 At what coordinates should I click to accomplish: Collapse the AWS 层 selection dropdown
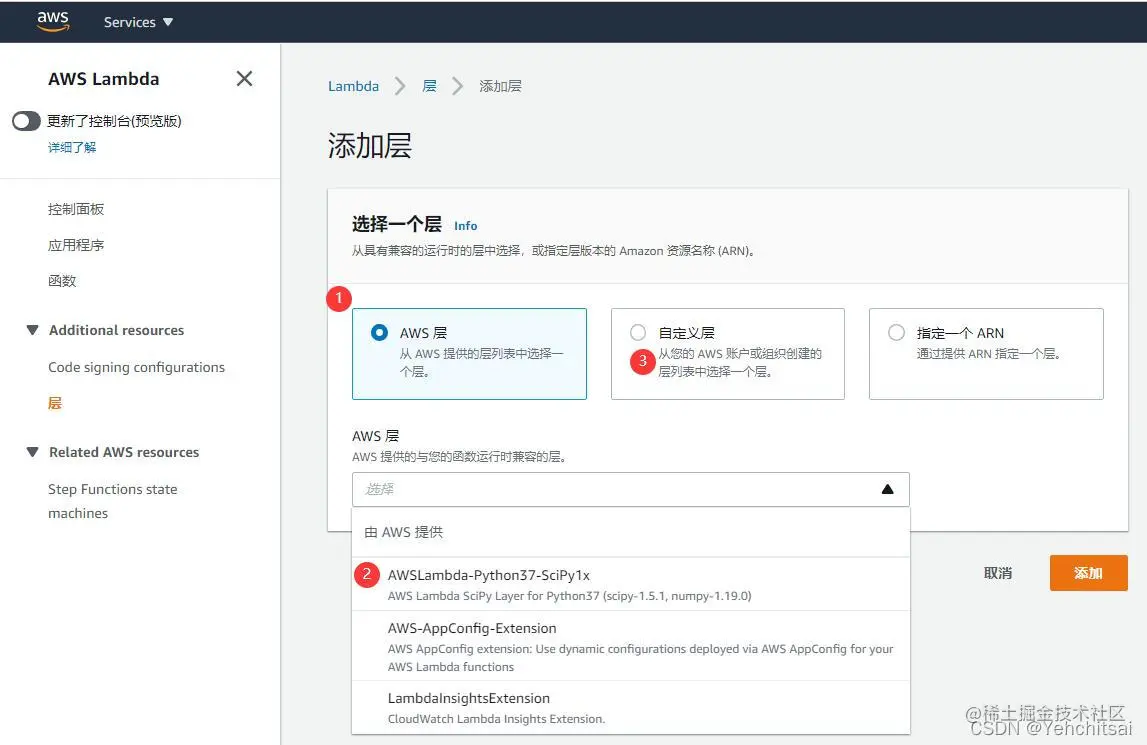click(888, 489)
